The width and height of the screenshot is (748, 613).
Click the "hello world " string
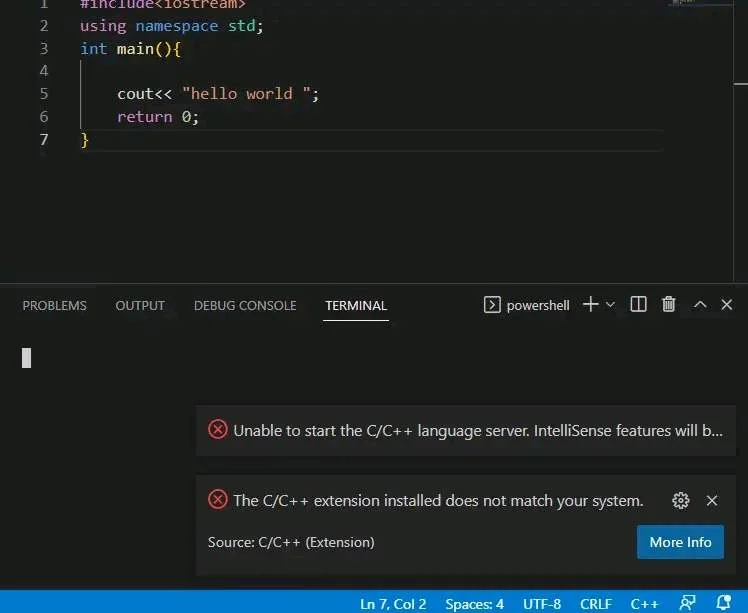[247, 94]
